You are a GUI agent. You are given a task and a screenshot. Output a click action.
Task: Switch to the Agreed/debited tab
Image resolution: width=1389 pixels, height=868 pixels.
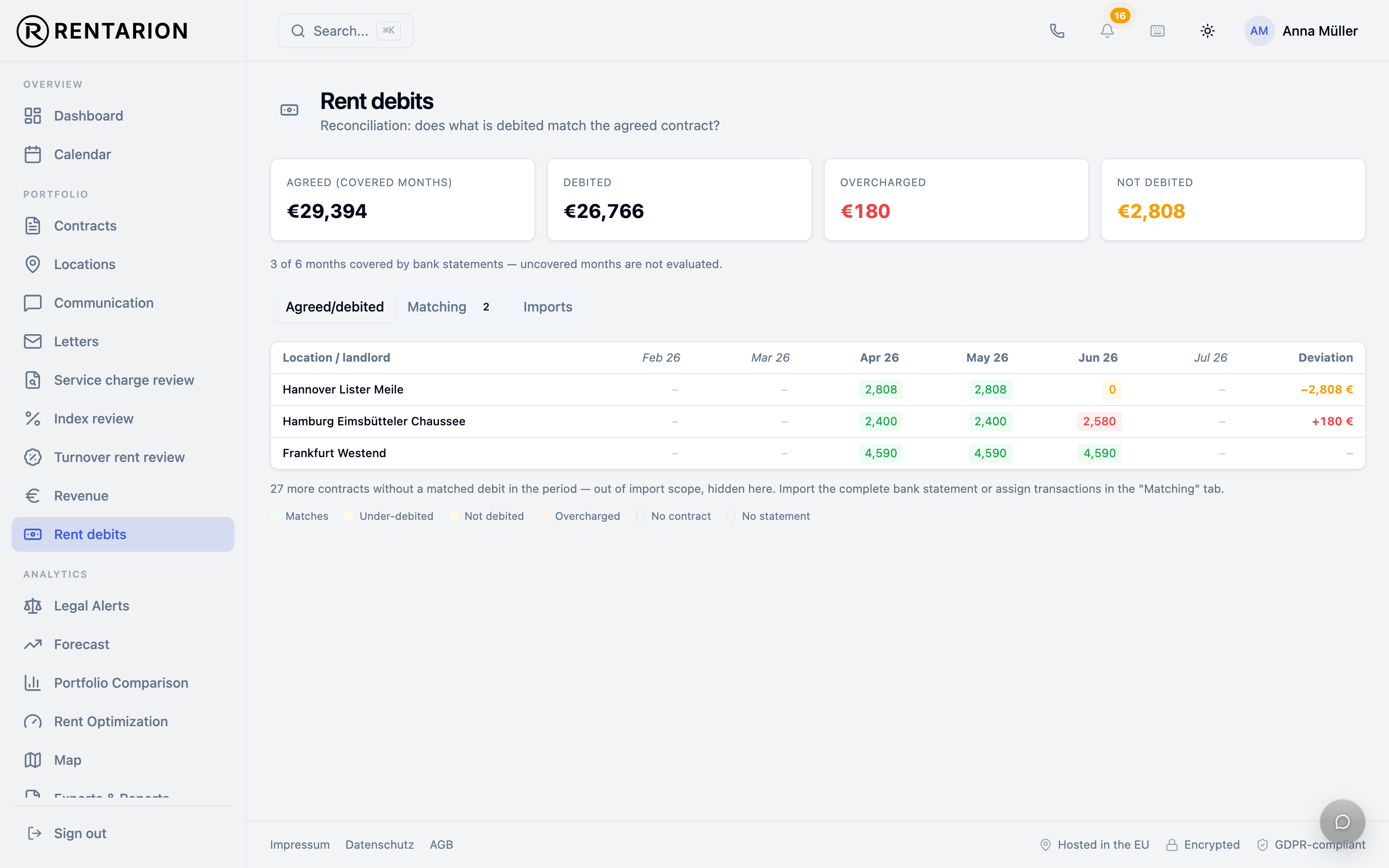(x=335, y=307)
